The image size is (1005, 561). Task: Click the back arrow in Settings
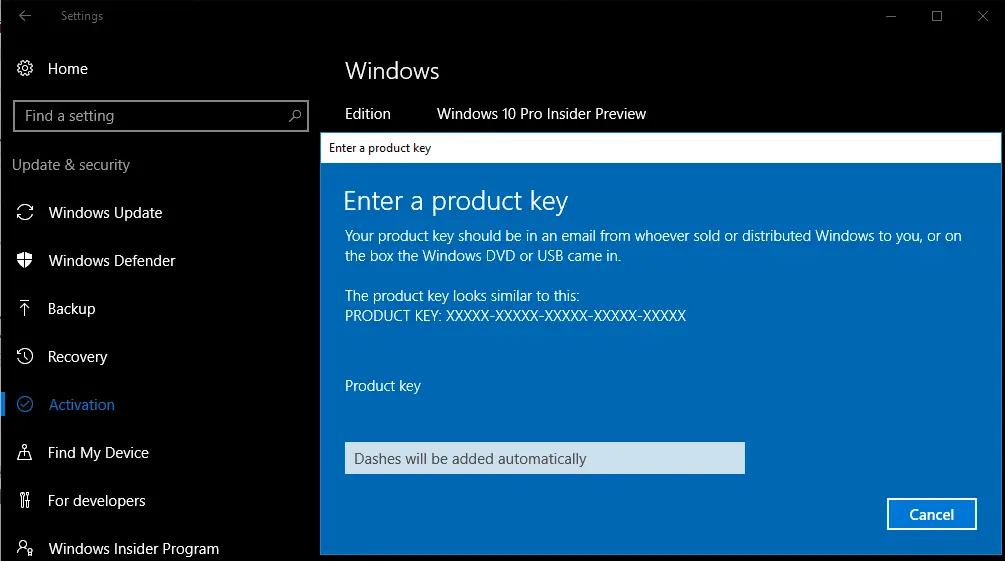25,16
